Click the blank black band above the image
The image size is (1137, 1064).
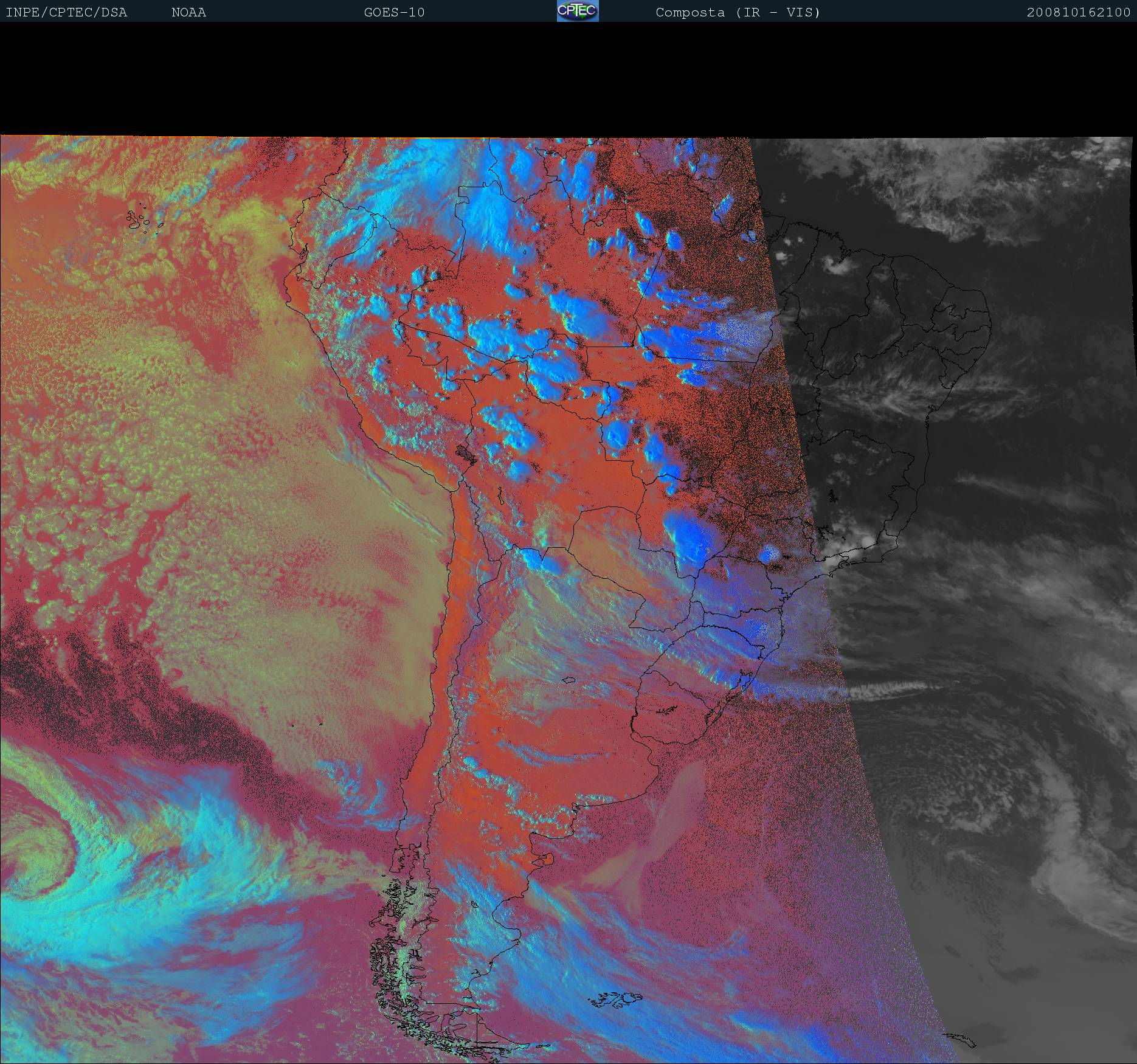[x=568, y=79]
